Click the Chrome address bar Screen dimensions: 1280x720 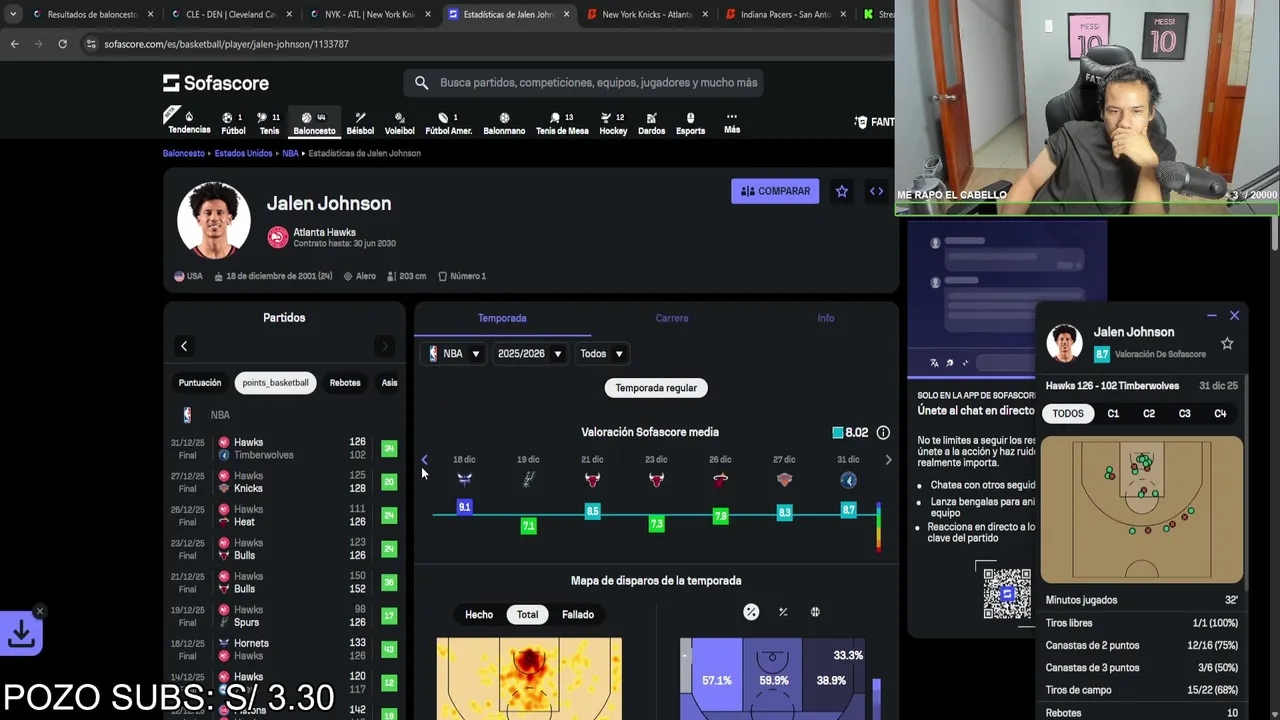click(480, 44)
